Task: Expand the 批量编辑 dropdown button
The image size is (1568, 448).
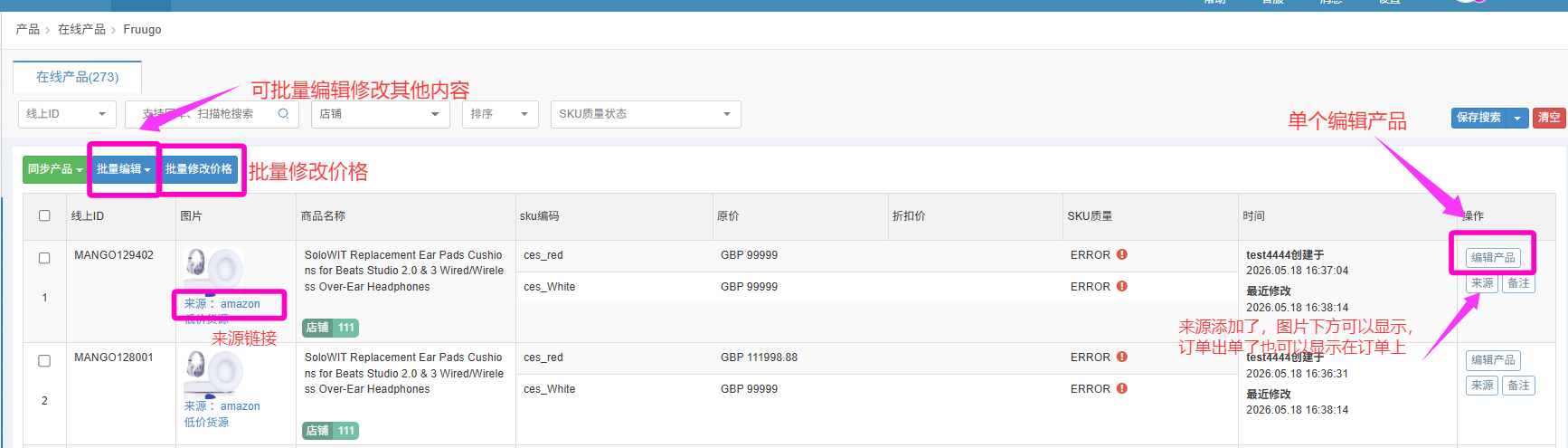Action: 124,169
